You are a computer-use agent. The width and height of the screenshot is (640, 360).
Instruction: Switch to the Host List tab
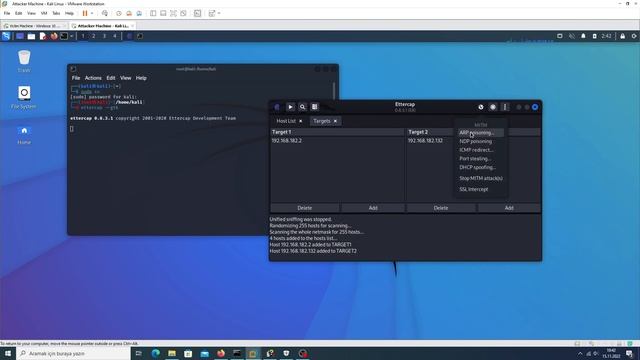(x=286, y=121)
